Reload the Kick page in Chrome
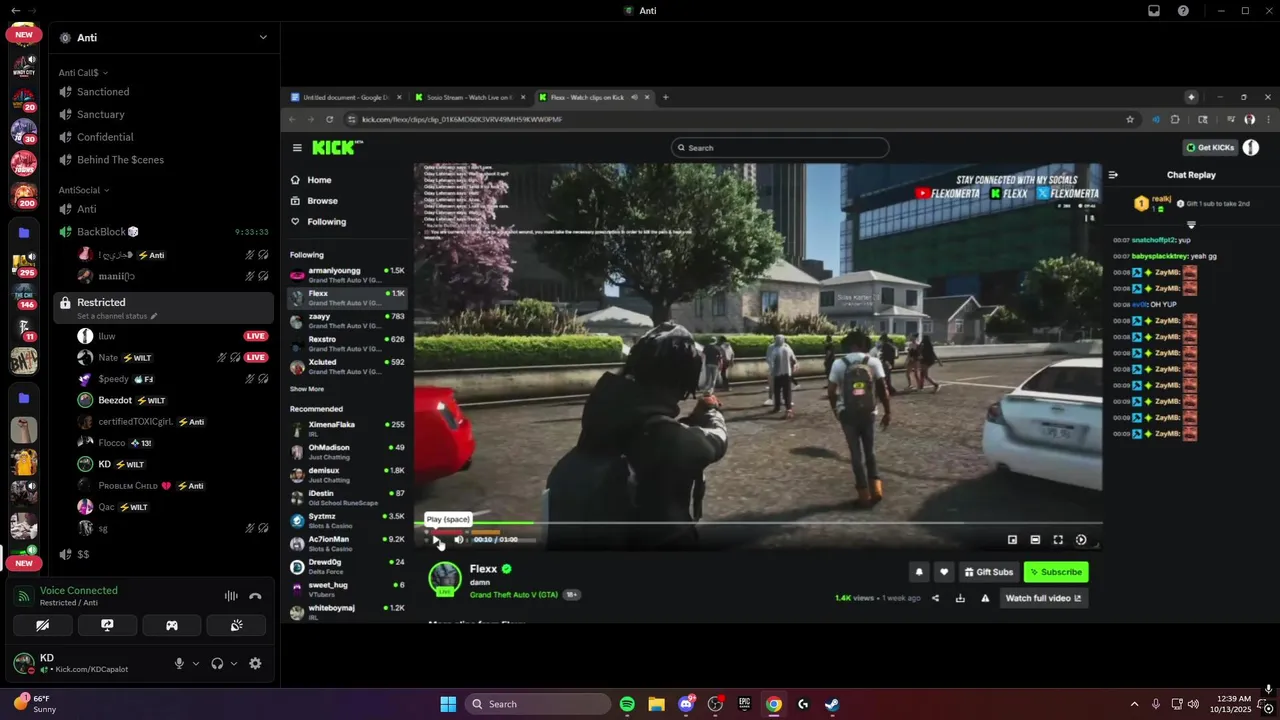 (x=329, y=119)
